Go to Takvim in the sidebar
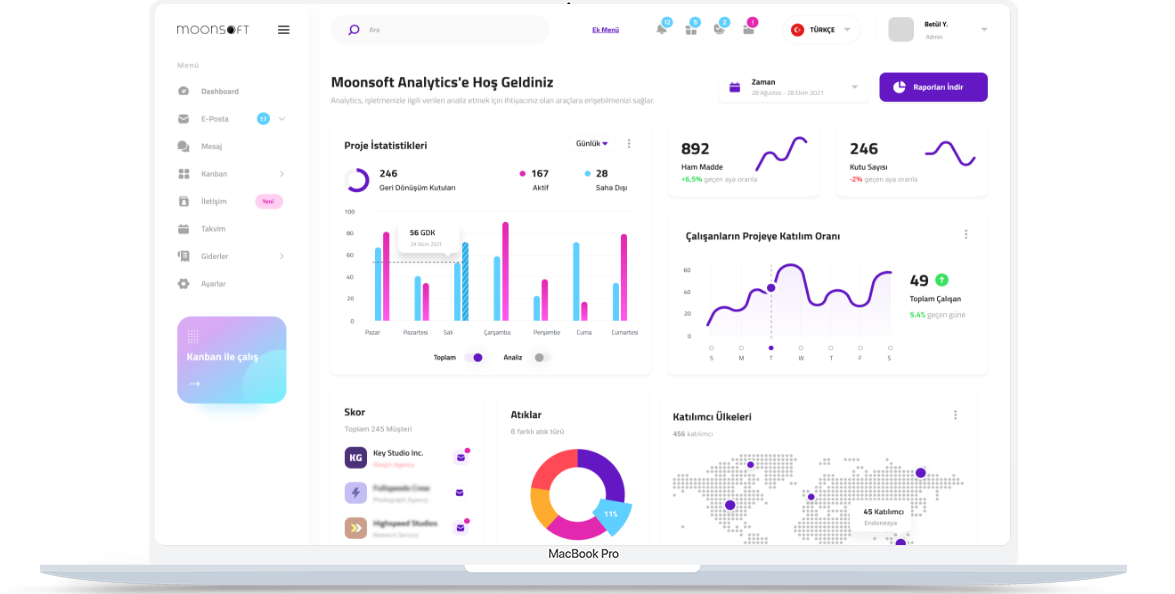This screenshot has height=594, width=1175. (213, 229)
